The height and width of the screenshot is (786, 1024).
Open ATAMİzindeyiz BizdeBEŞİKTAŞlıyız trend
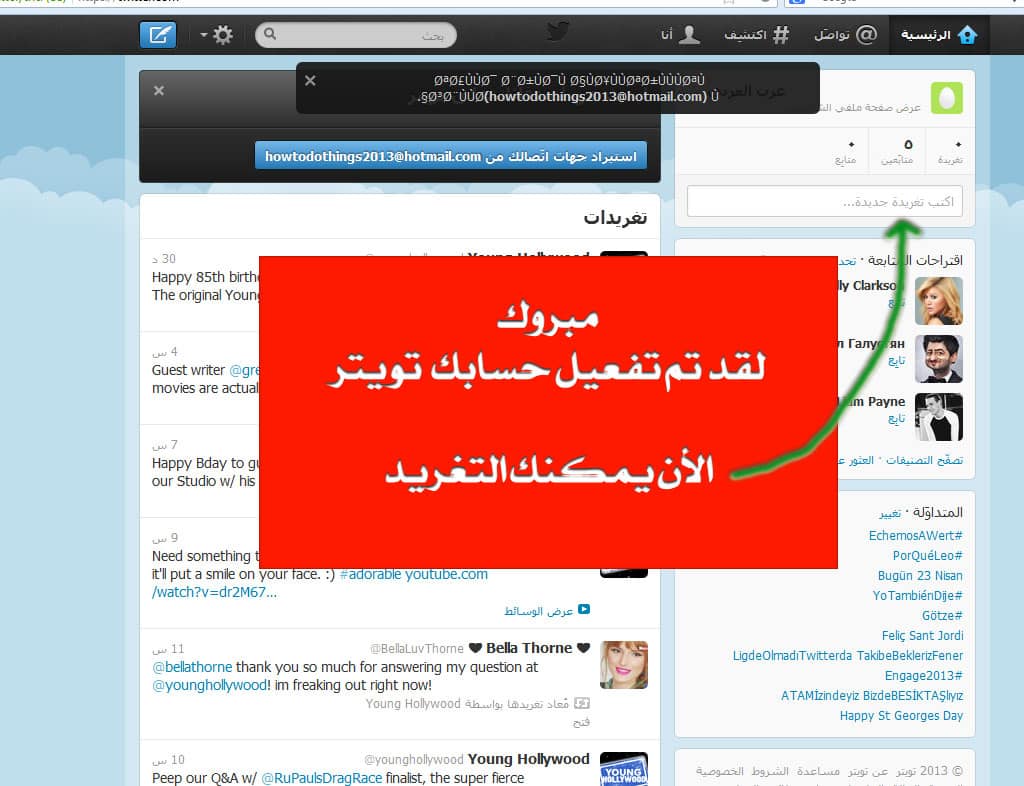[x=872, y=696]
